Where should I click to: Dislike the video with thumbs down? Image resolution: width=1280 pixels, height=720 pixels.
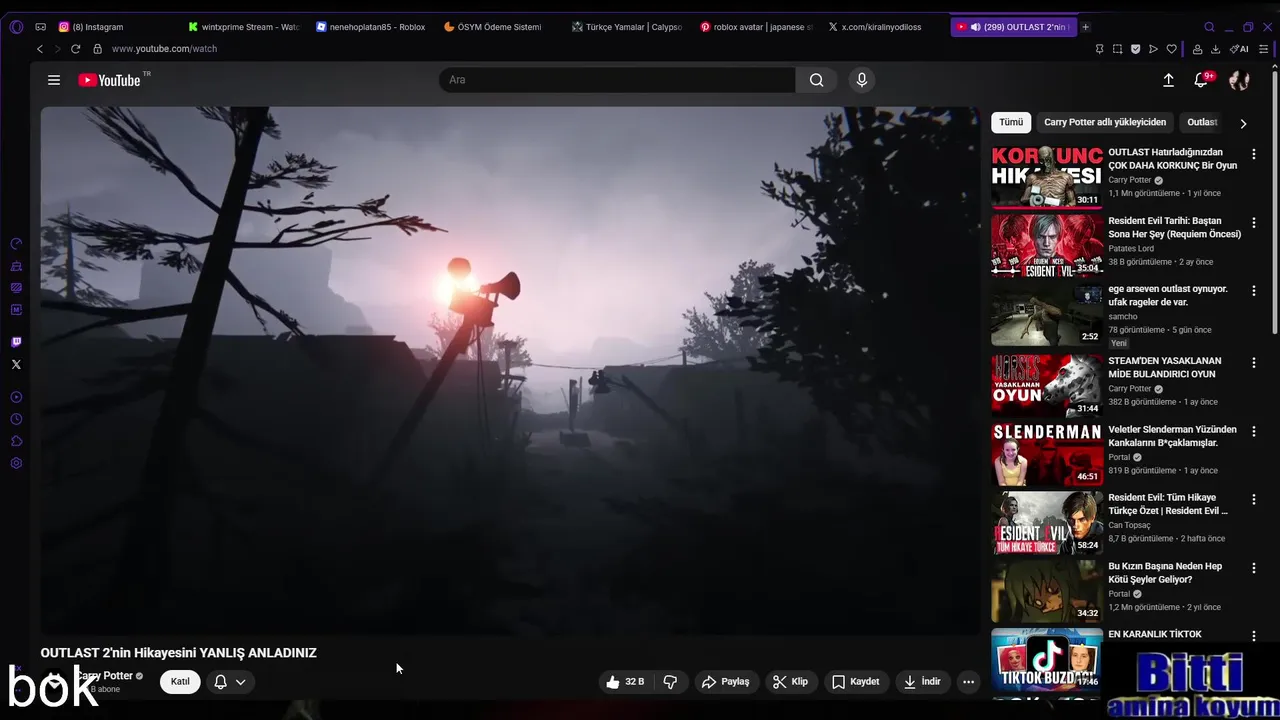pos(671,682)
